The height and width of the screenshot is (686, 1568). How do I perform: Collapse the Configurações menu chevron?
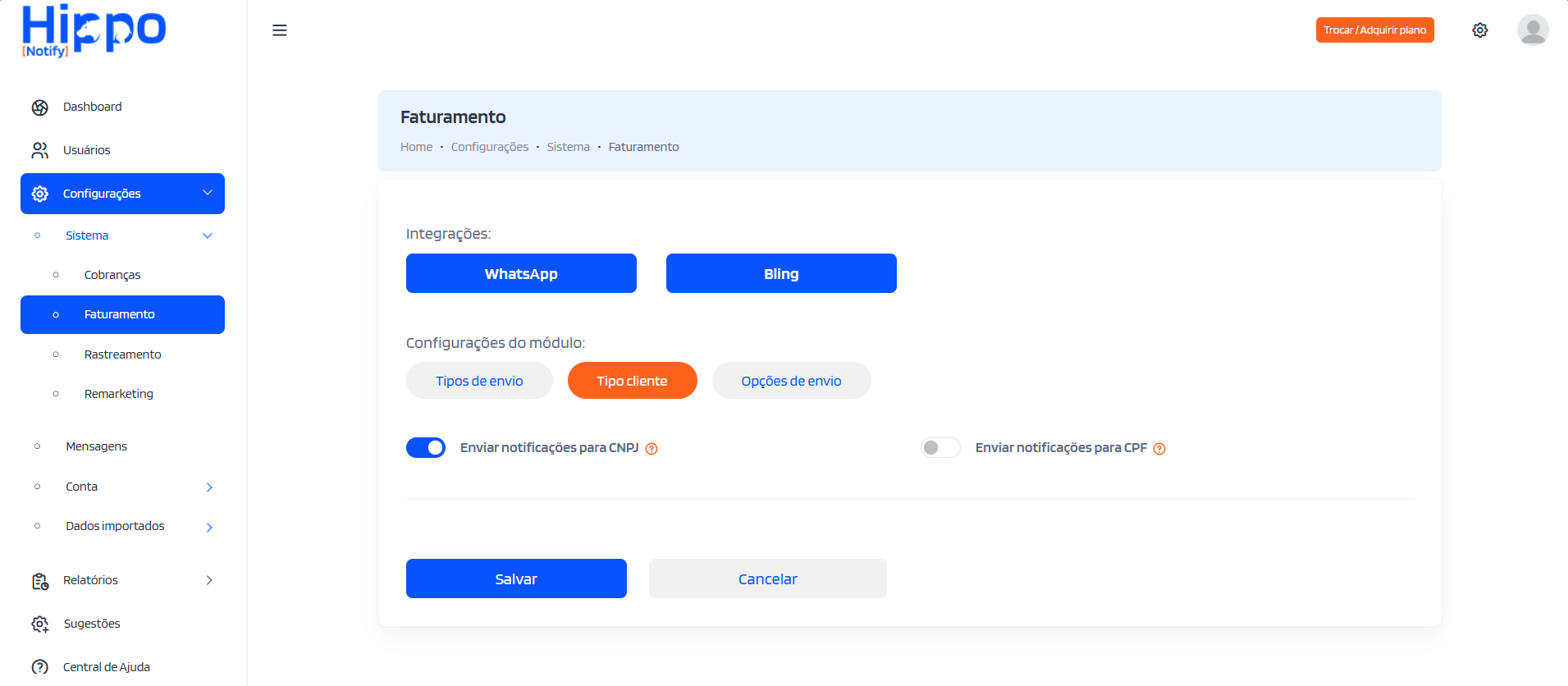click(x=207, y=193)
